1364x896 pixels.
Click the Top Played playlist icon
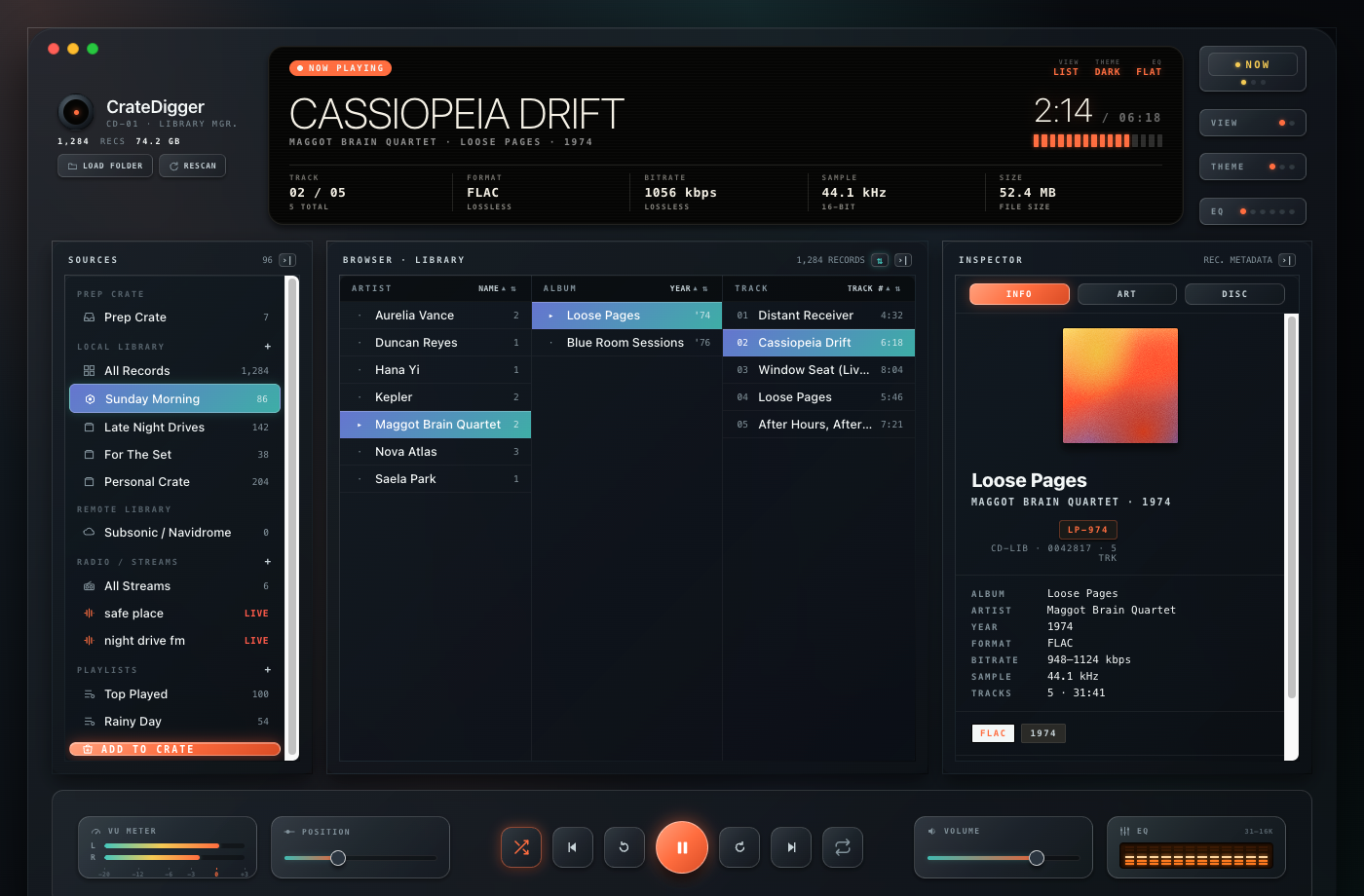tap(89, 694)
